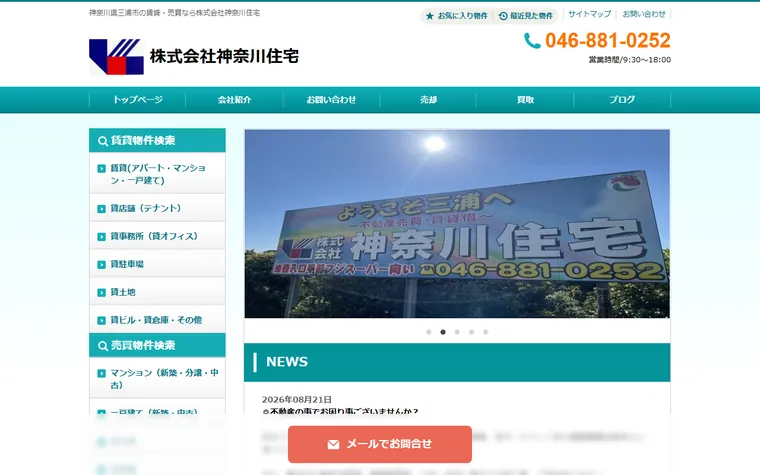Screen dimensions: 760x475
Task: Click tagline 神奈川県三浦市の賃貸・売買なら株式会社神奈川住宅
Action: click(174, 13)
